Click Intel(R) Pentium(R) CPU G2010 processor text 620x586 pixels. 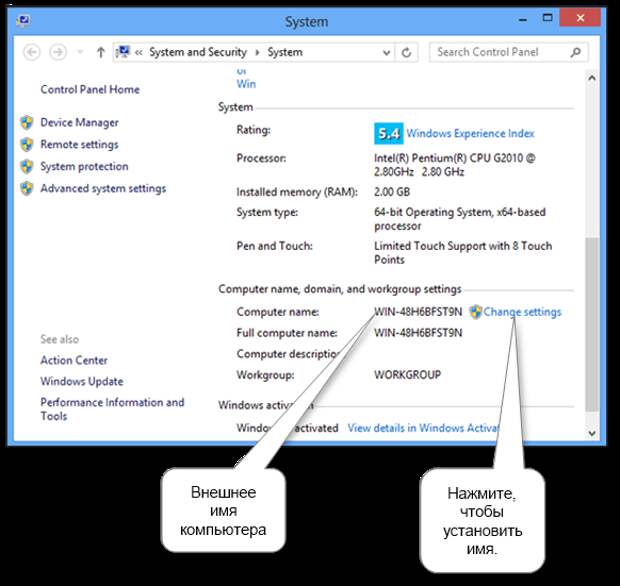(x=455, y=165)
